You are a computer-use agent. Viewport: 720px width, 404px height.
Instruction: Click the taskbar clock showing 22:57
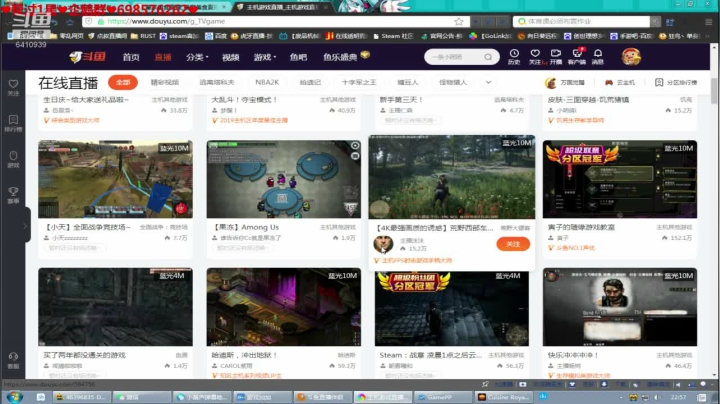click(x=678, y=397)
